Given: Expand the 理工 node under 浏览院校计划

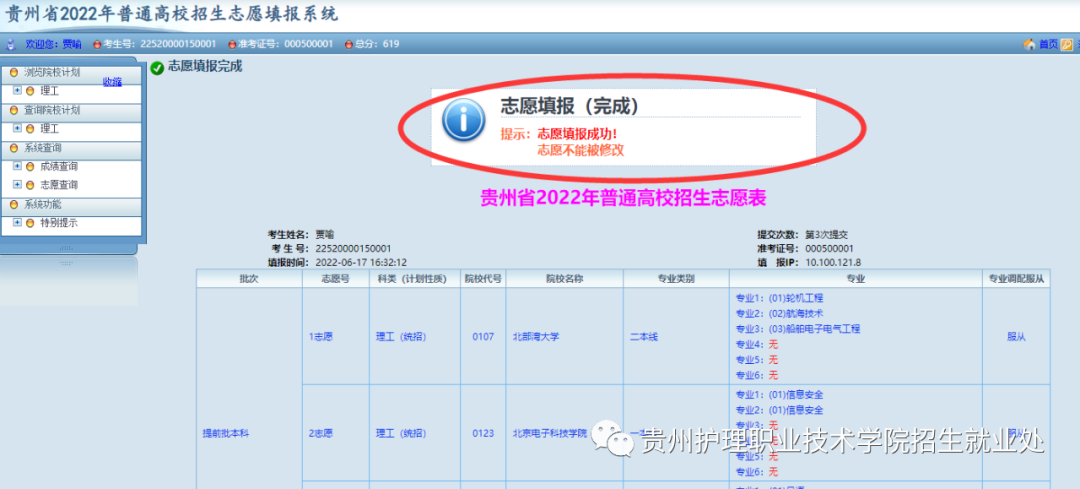Looking at the screenshot, I should pos(17,90).
